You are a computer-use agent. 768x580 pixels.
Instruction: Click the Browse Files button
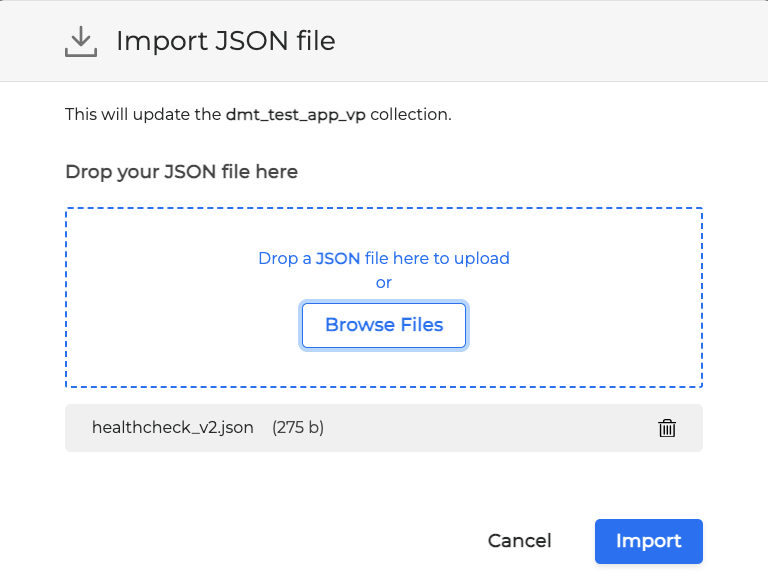384,325
